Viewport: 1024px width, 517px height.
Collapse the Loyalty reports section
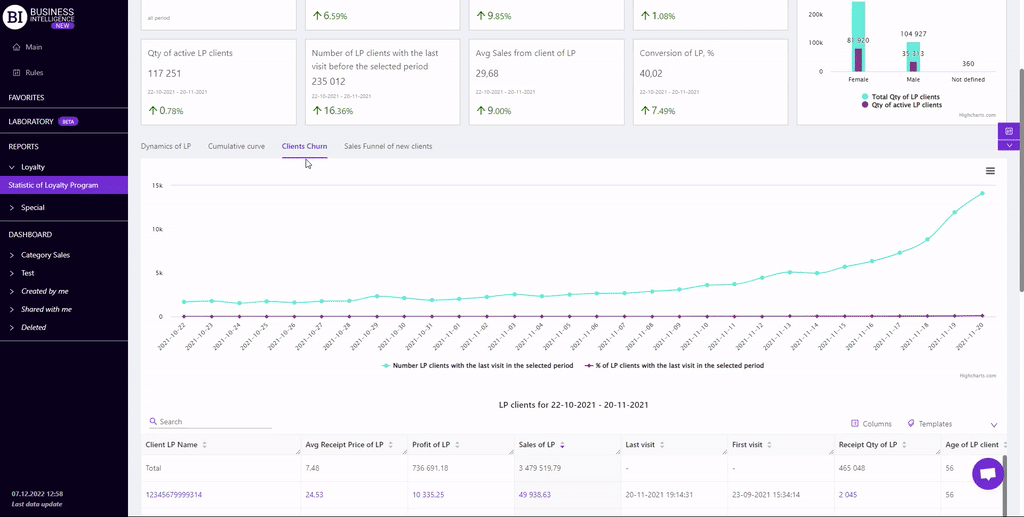[12, 167]
